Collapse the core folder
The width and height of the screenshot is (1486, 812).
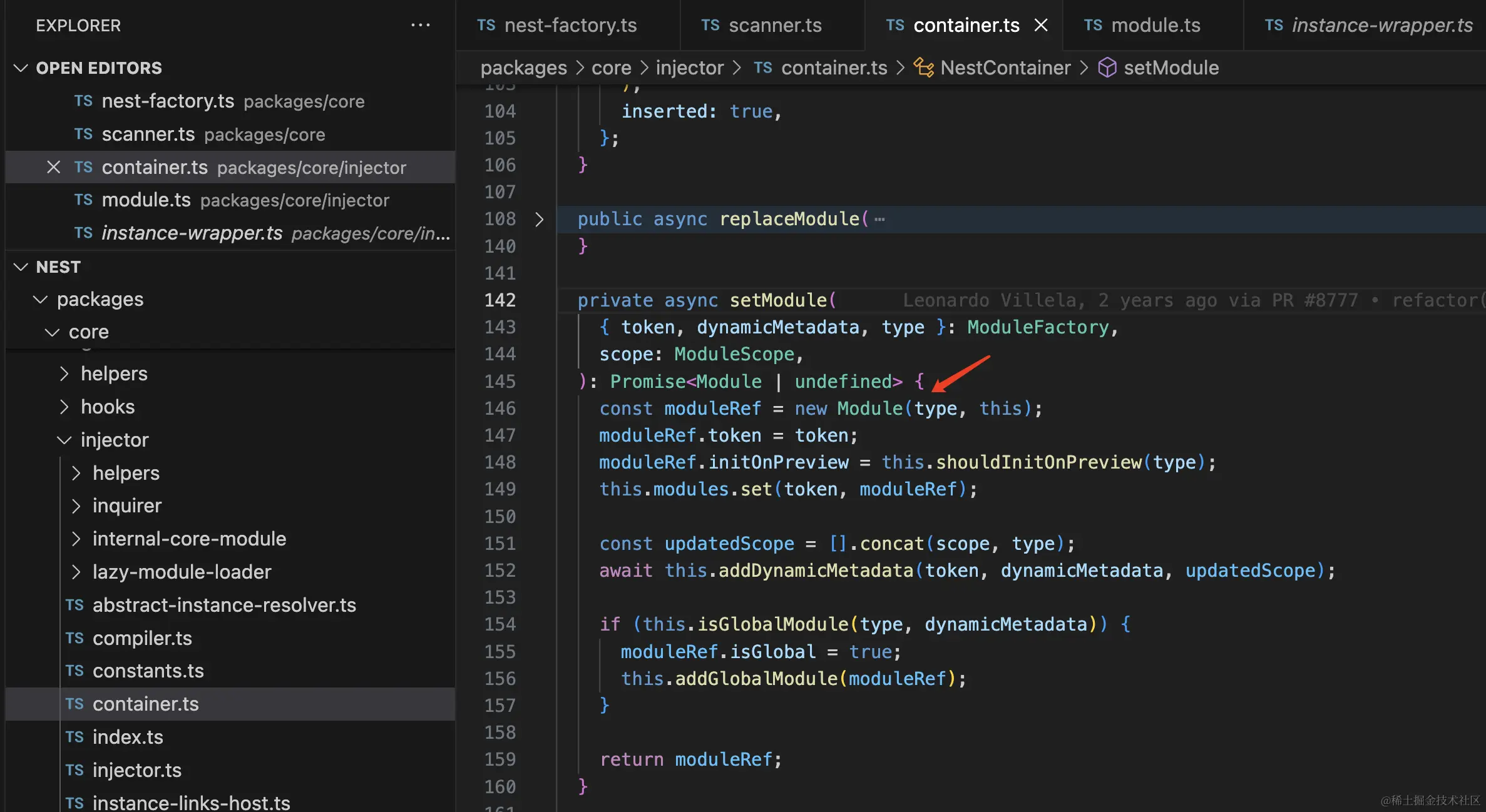(53, 332)
